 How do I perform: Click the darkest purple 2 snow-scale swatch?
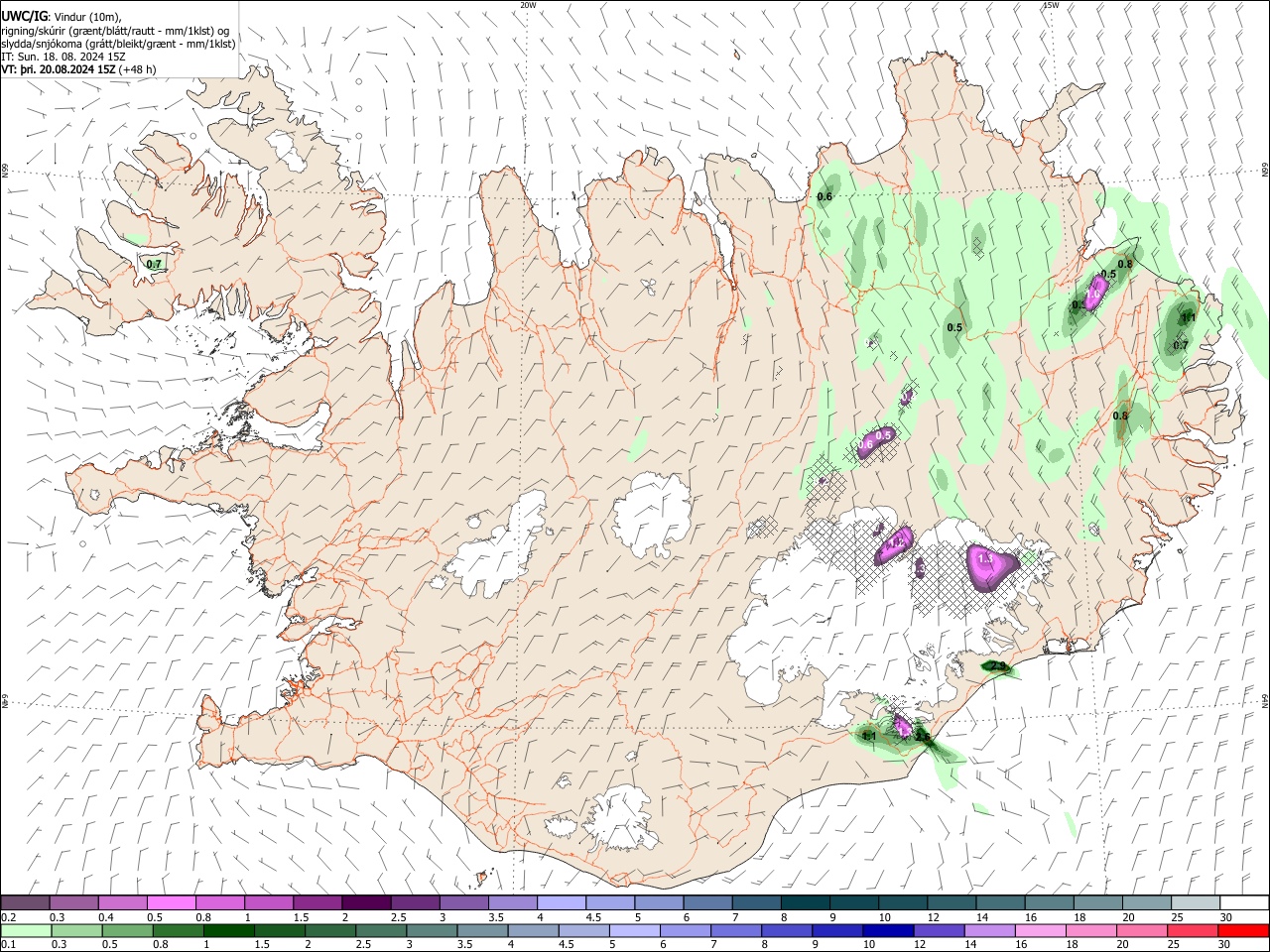tap(366, 902)
